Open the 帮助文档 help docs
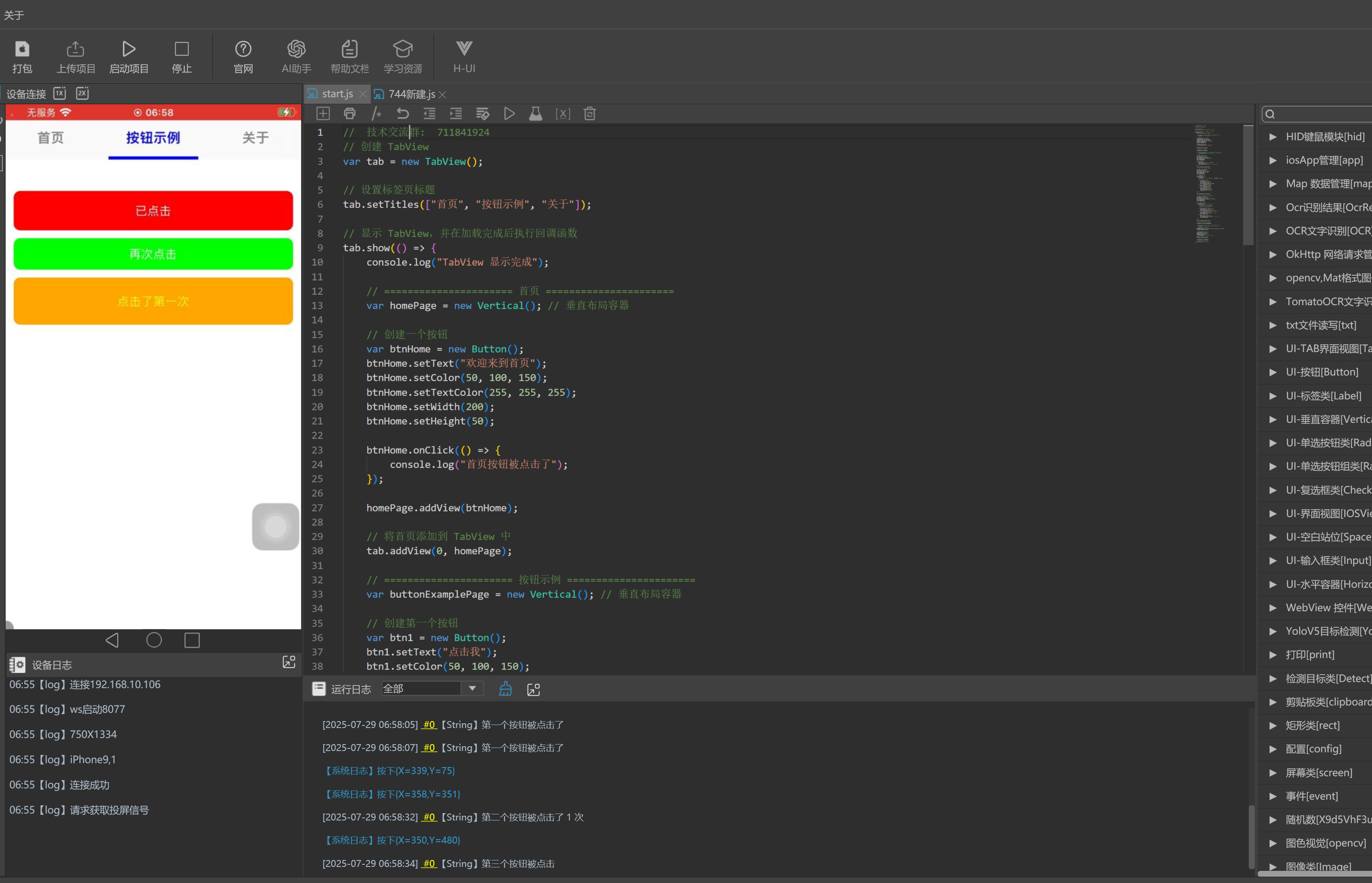 coord(349,57)
